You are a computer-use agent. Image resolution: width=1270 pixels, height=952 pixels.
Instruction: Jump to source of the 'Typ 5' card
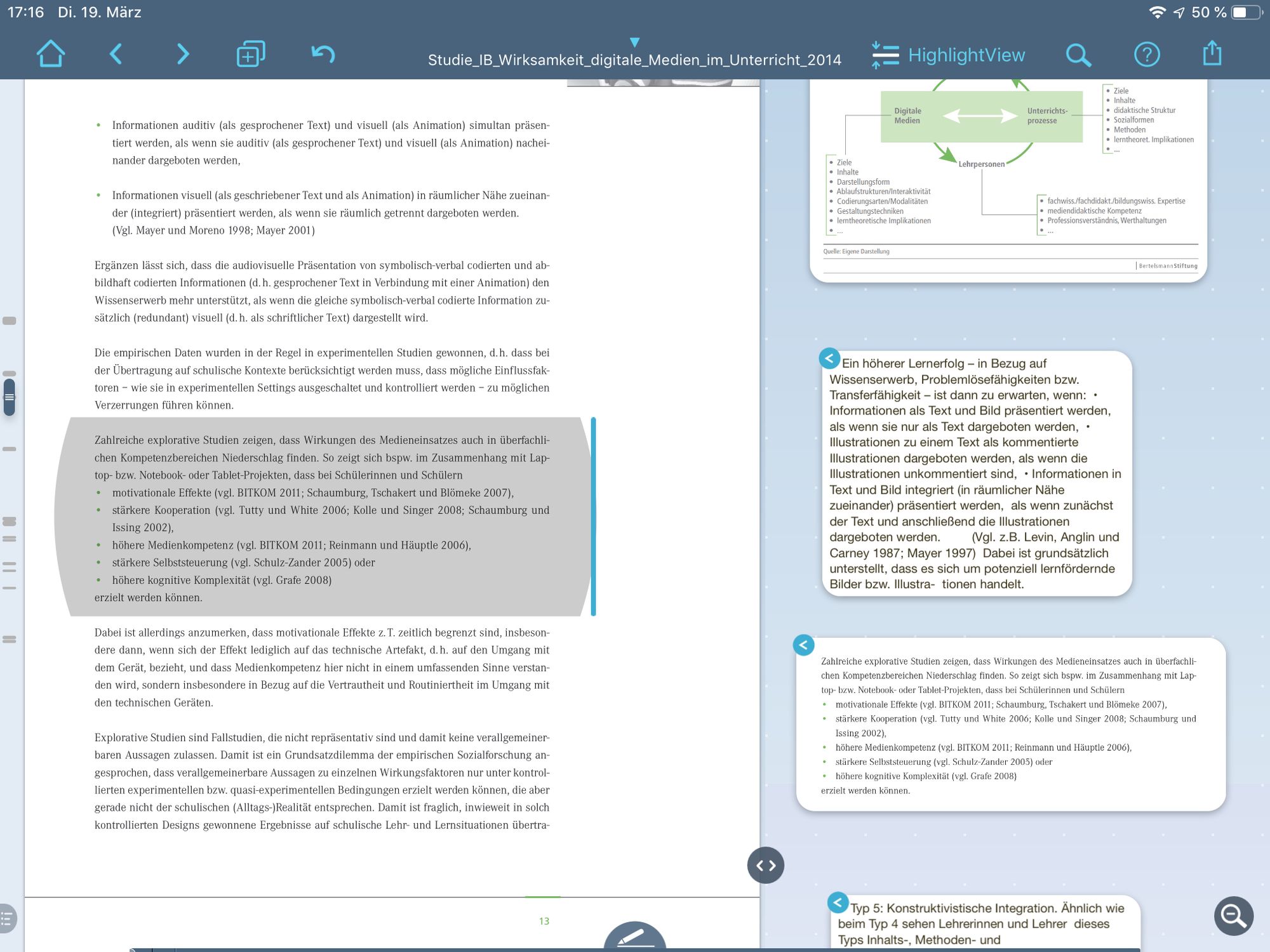point(838,902)
